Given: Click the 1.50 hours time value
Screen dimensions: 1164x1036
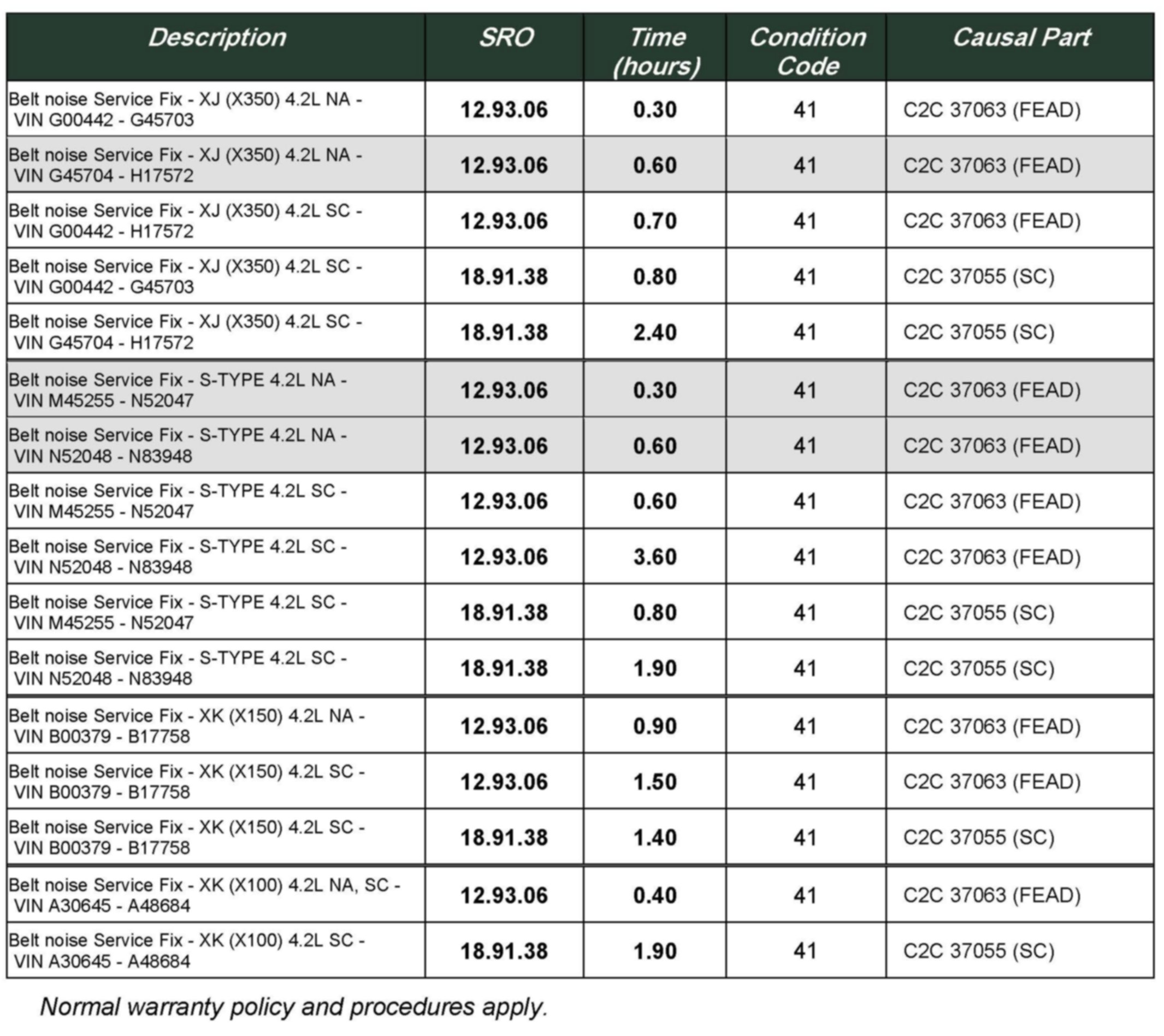Looking at the screenshot, I should pyautogui.click(x=655, y=782).
